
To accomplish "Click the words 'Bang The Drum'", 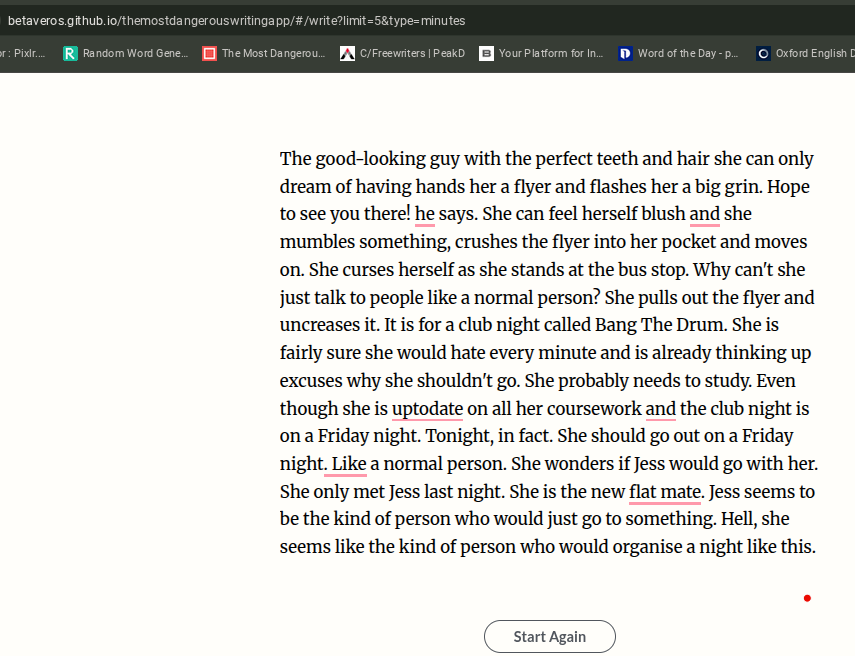I will tap(659, 325).
